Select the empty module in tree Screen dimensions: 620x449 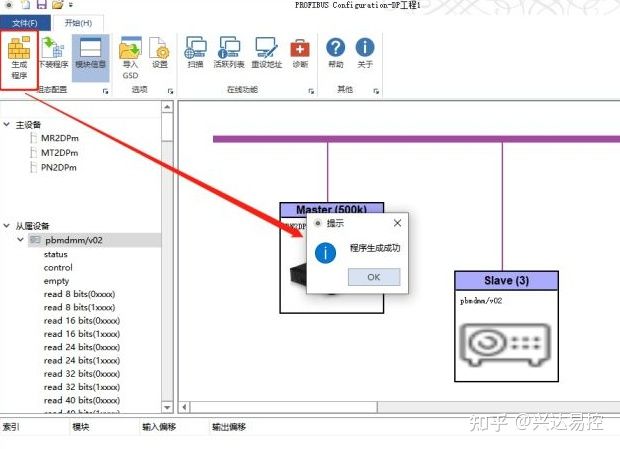(x=56, y=281)
